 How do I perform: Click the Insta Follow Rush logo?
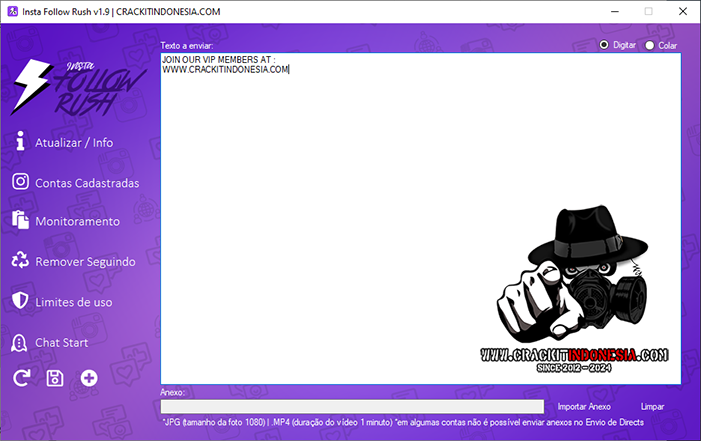[75, 88]
